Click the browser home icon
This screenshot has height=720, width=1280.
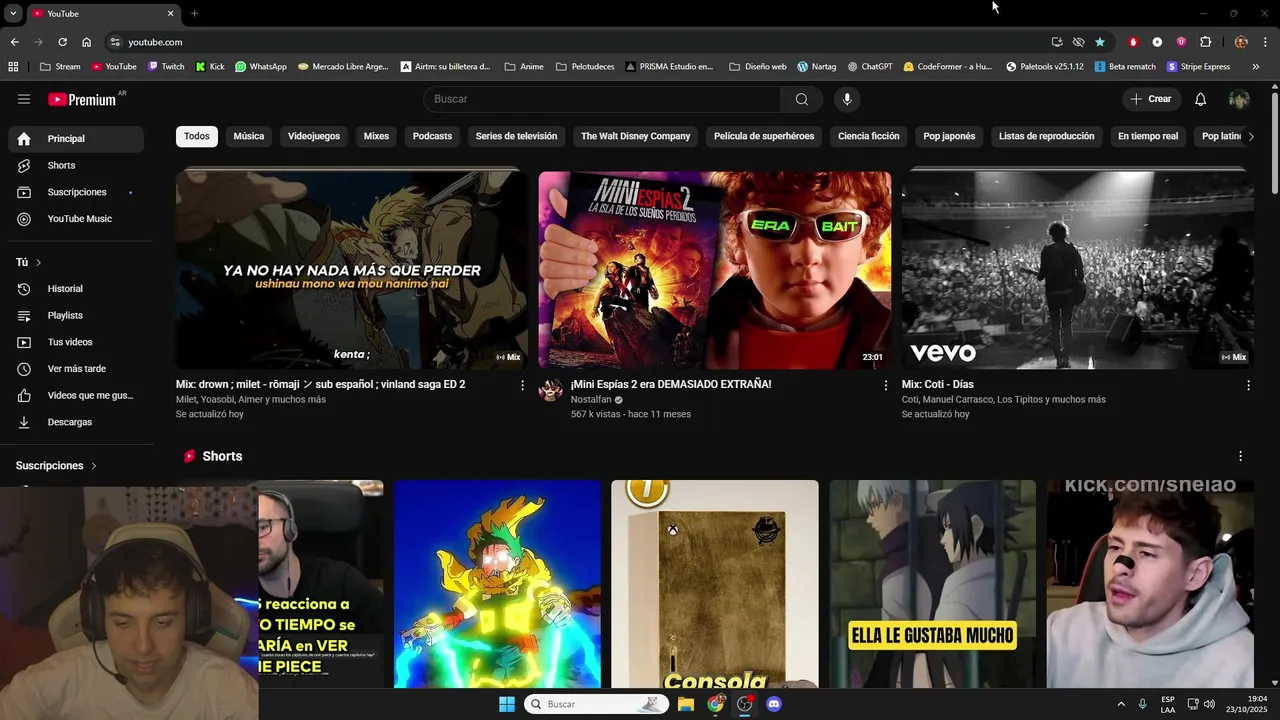click(87, 42)
